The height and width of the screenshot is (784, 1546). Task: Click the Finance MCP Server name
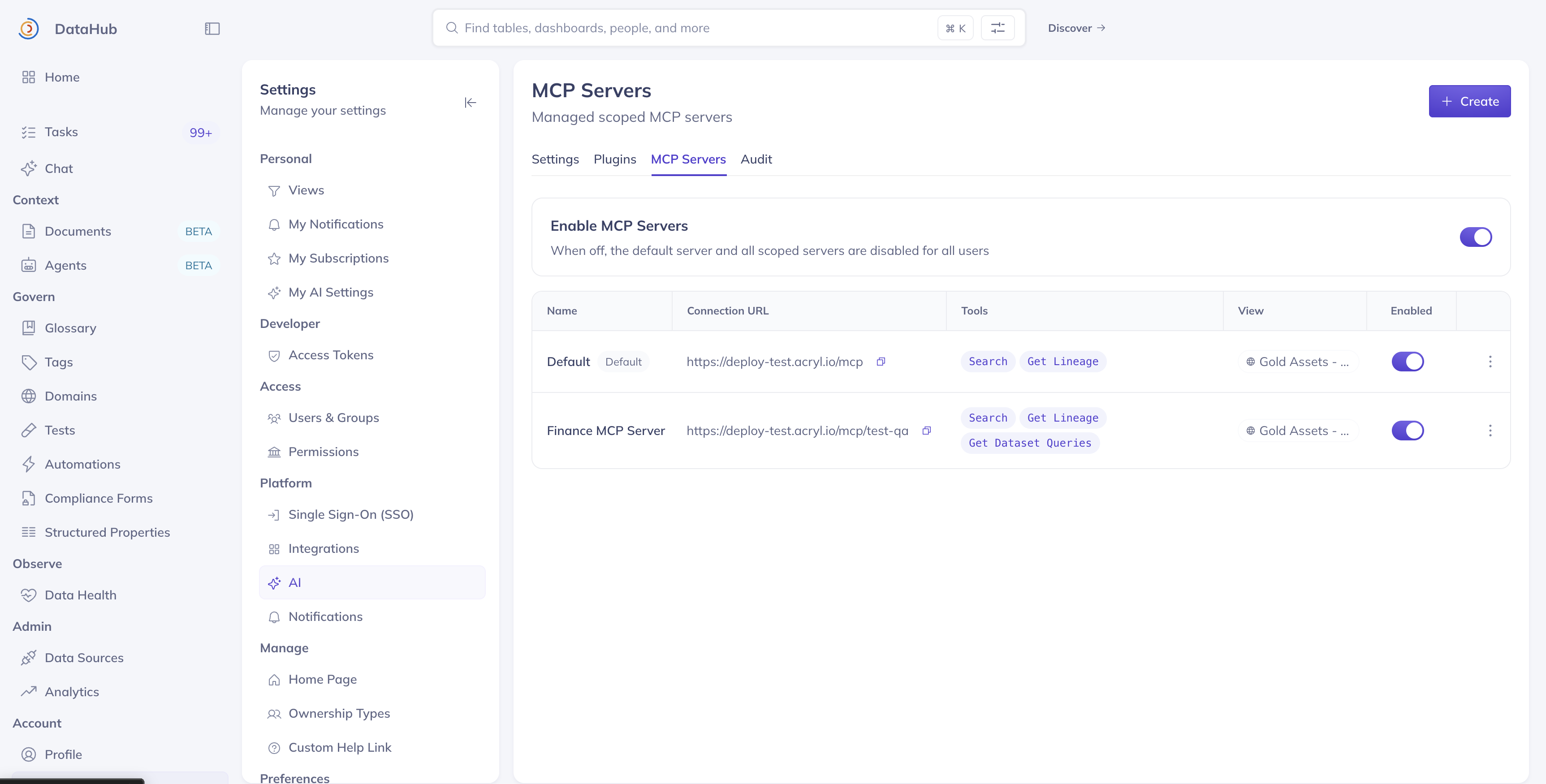[x=605, y=431]
